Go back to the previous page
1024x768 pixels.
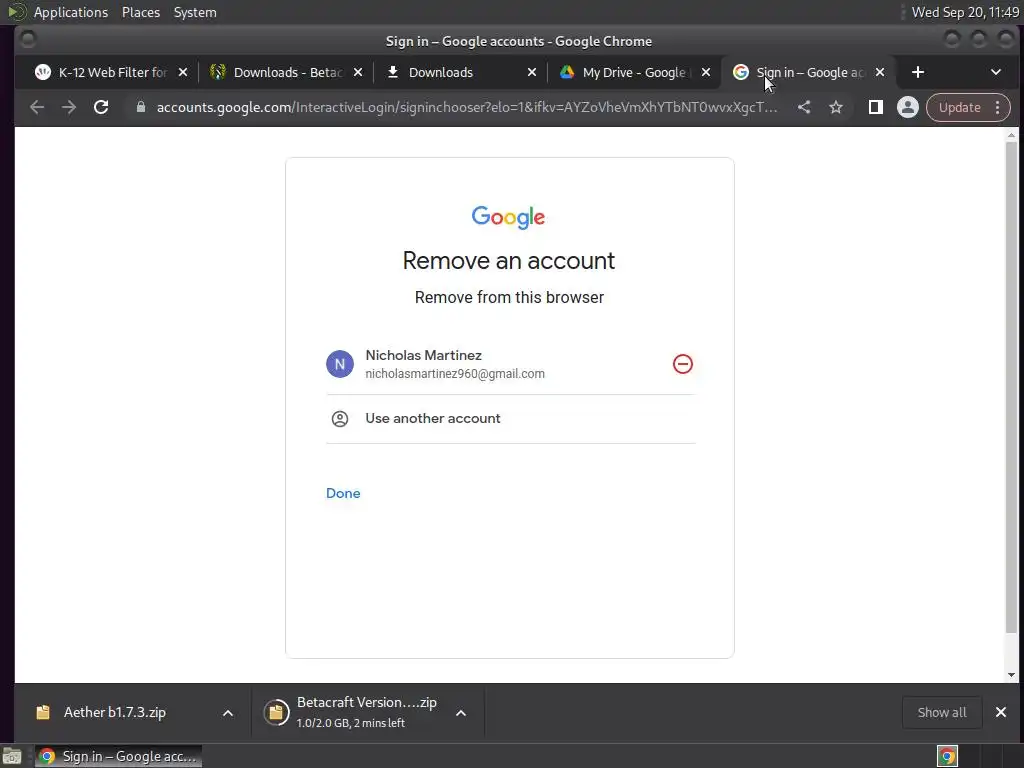point(37,108)
